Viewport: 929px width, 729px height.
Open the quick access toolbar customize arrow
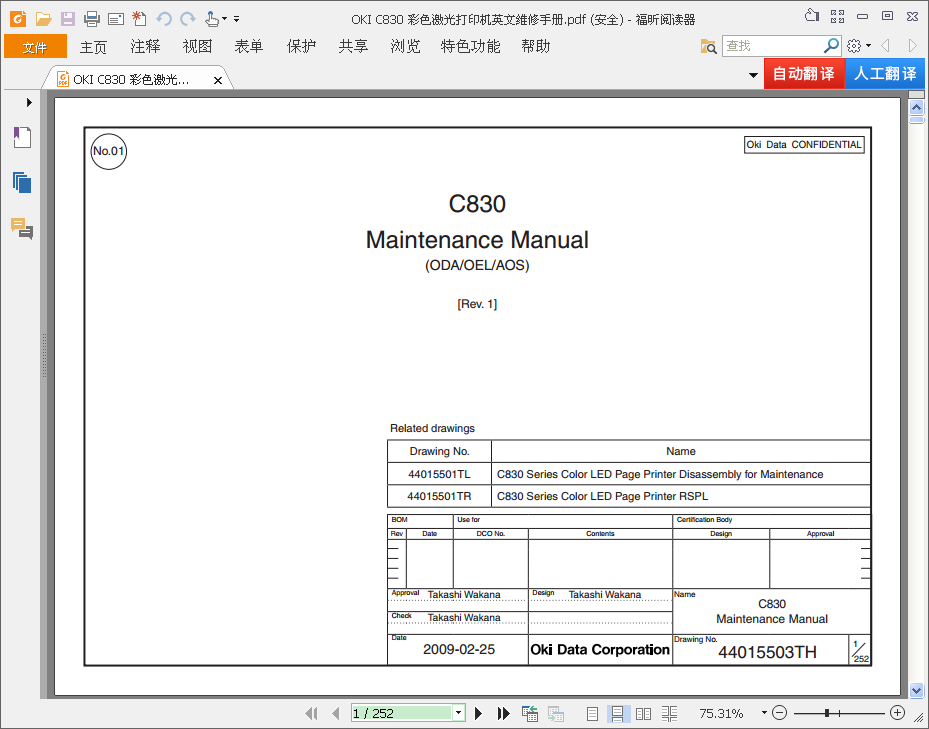(x=236, y=19)
